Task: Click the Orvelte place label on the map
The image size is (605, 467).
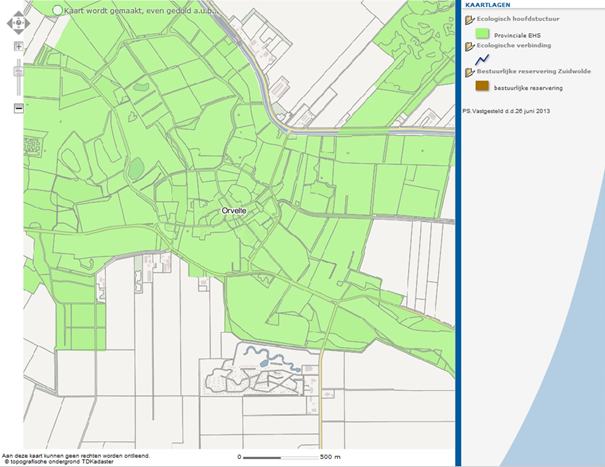Action: (x=234, y=210)
